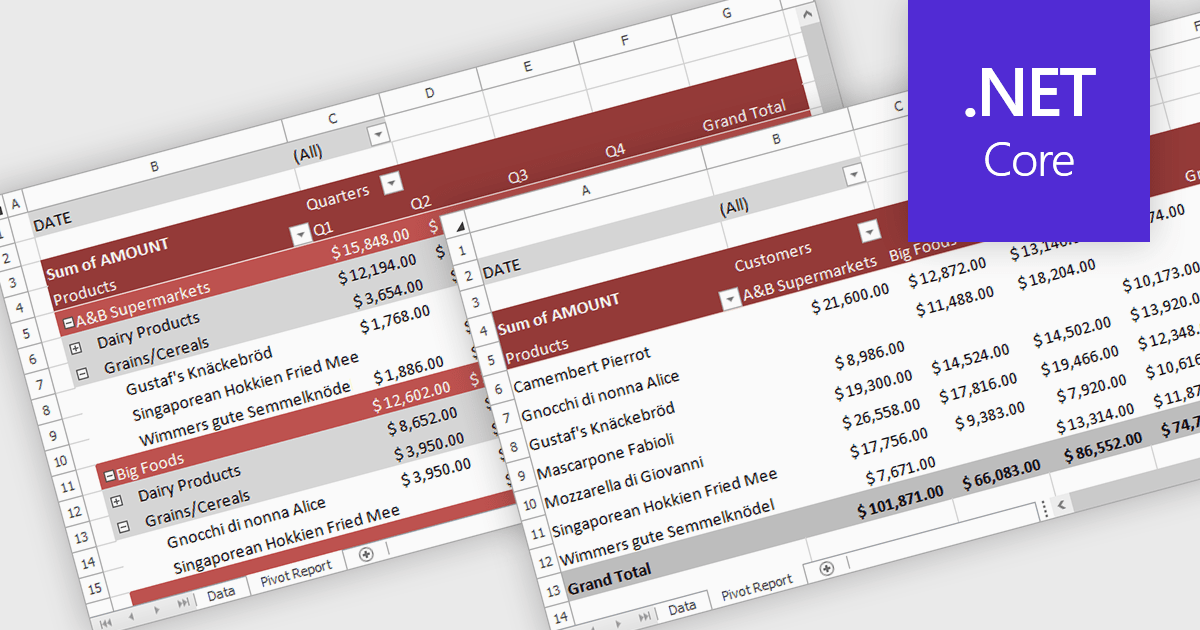This screenshot has width=1200, height=630.
Task: Open the Pivot Report tab in right workbook
Action: (757, 587)
